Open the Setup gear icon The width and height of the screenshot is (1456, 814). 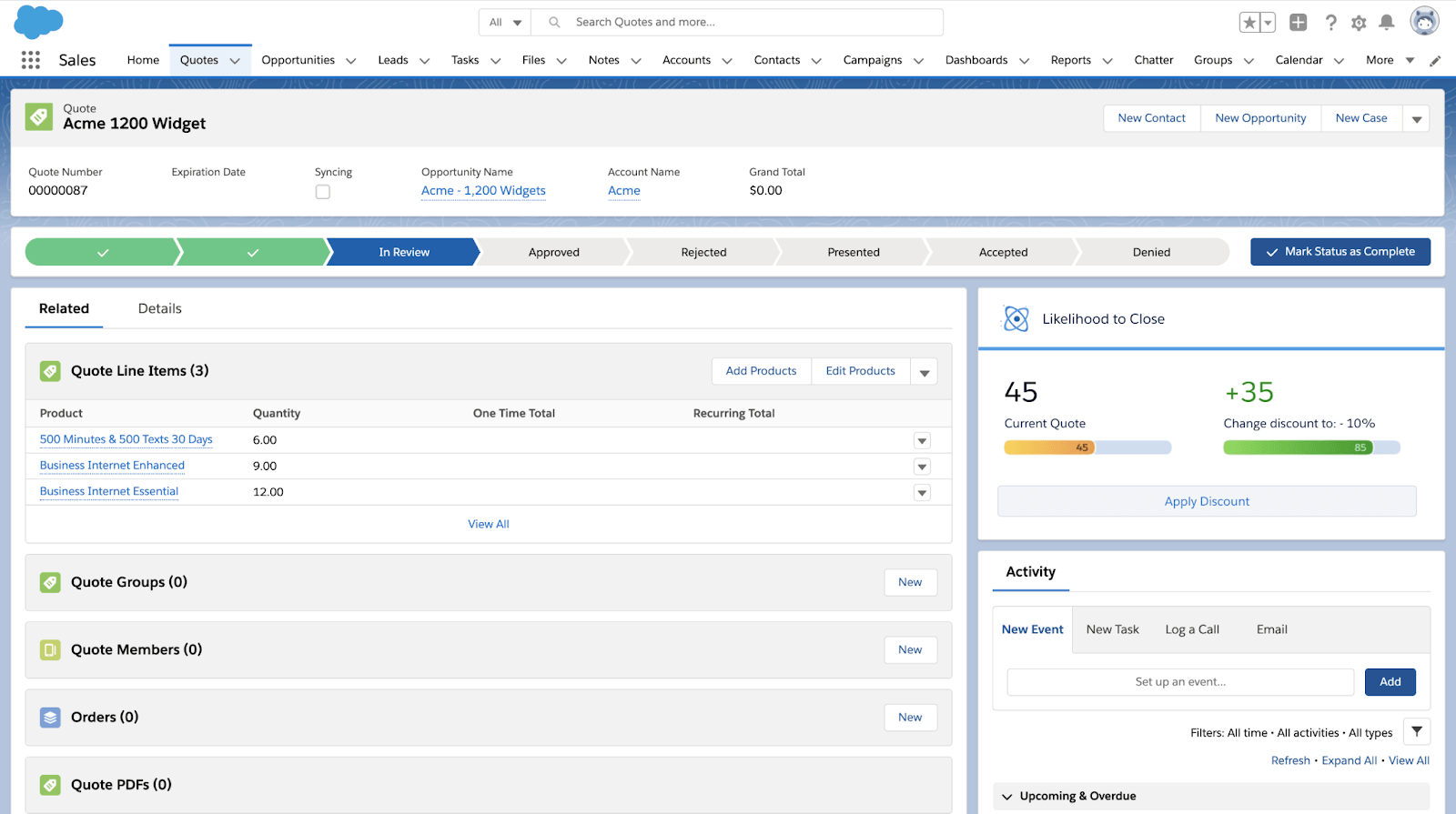pyautogui.click(x=1359, y=23)
